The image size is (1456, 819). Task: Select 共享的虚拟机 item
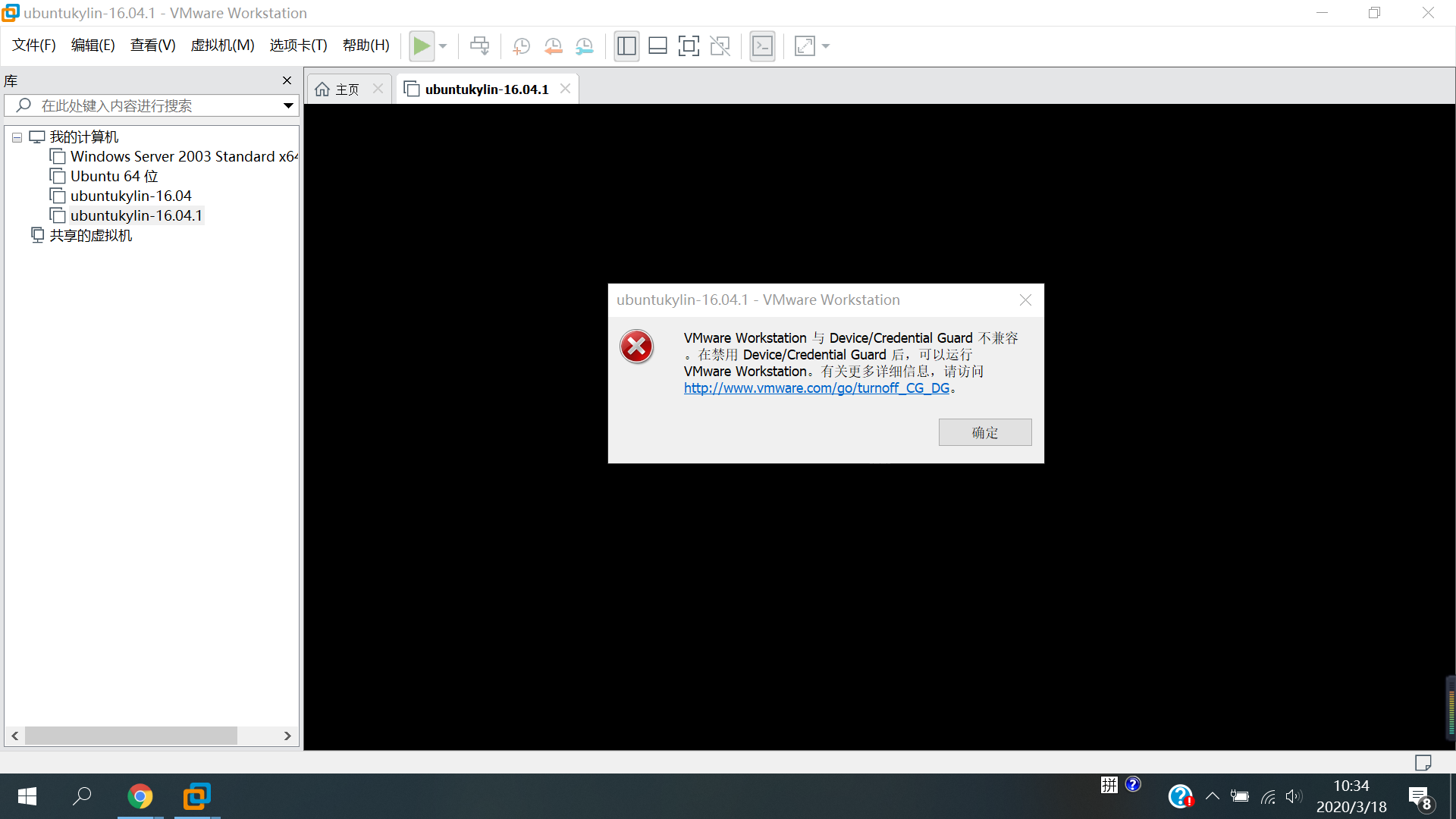pyautogui.click(x=90, y=235)
